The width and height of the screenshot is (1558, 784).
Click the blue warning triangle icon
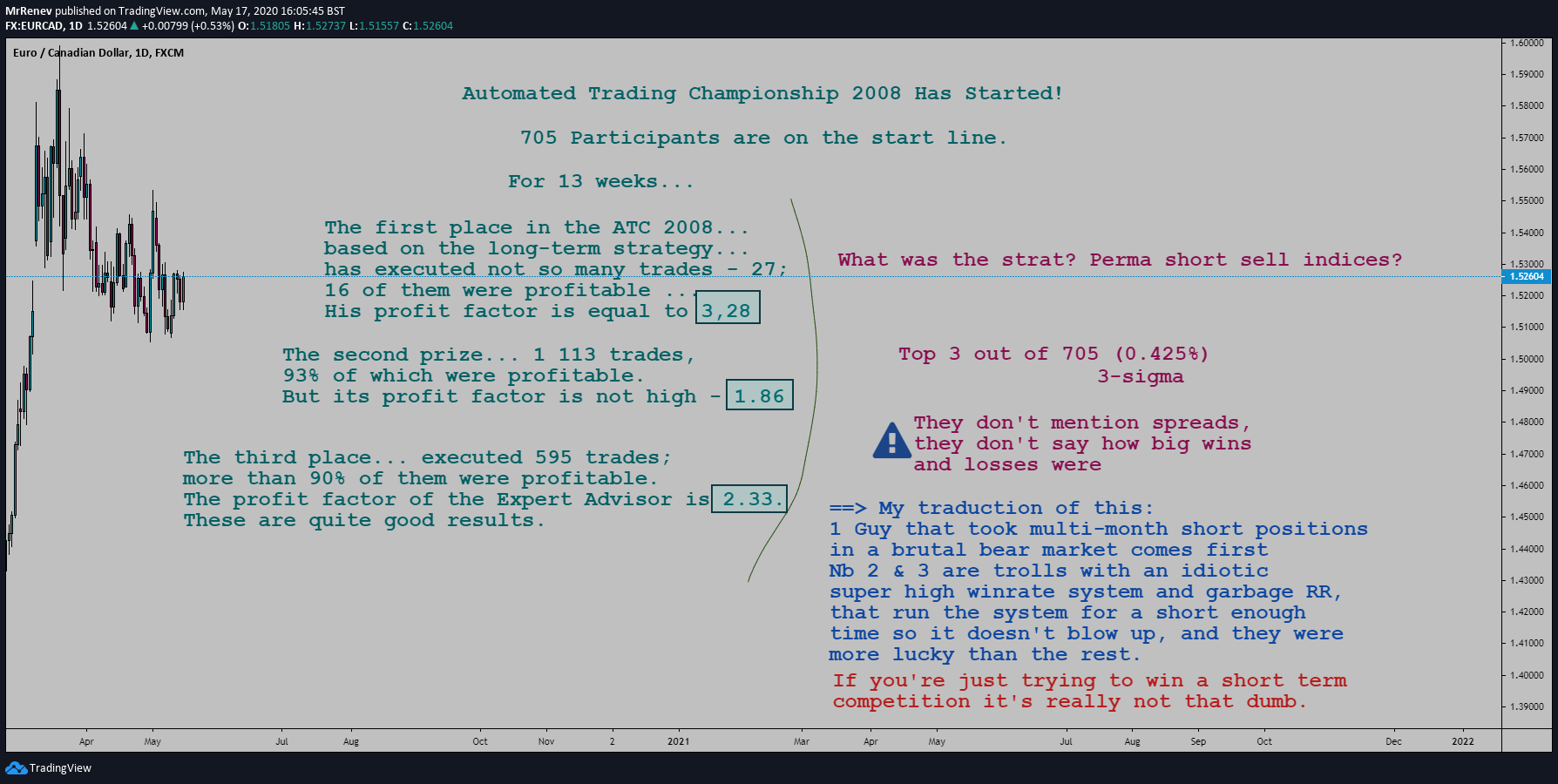891,441
